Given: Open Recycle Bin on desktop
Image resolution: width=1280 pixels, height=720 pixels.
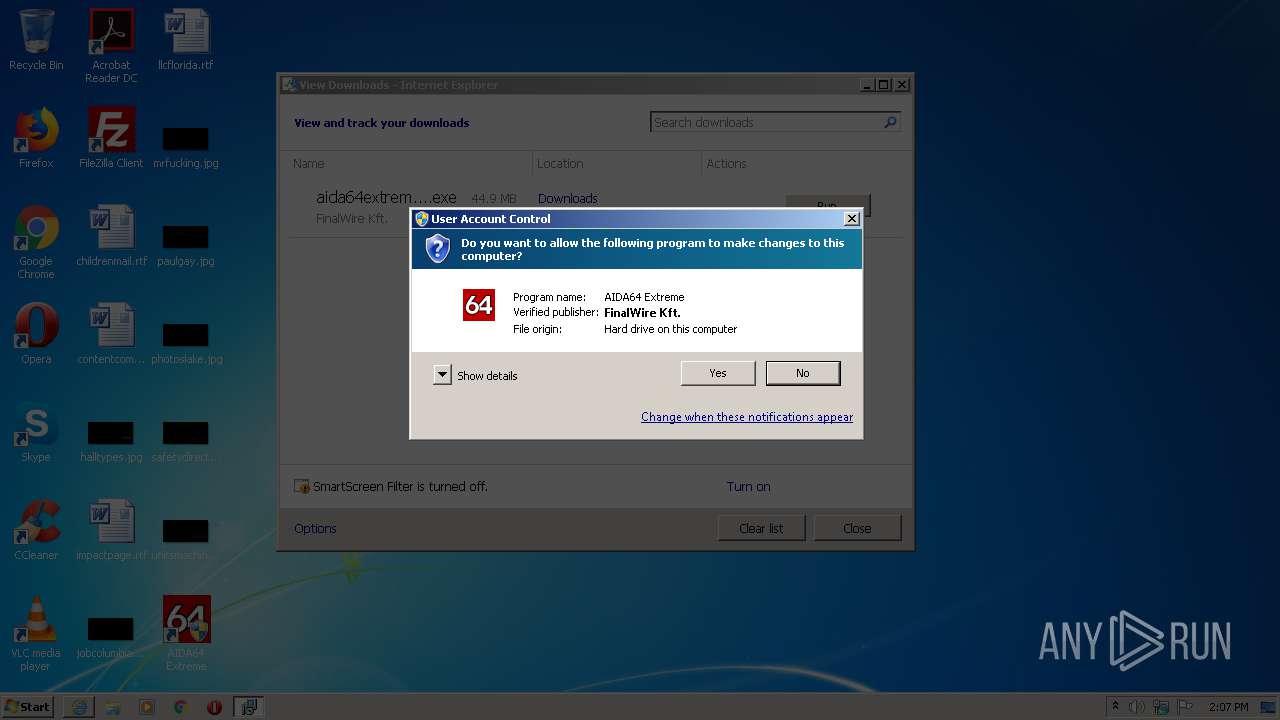Looking at the screenshot, I should (36, 40).
